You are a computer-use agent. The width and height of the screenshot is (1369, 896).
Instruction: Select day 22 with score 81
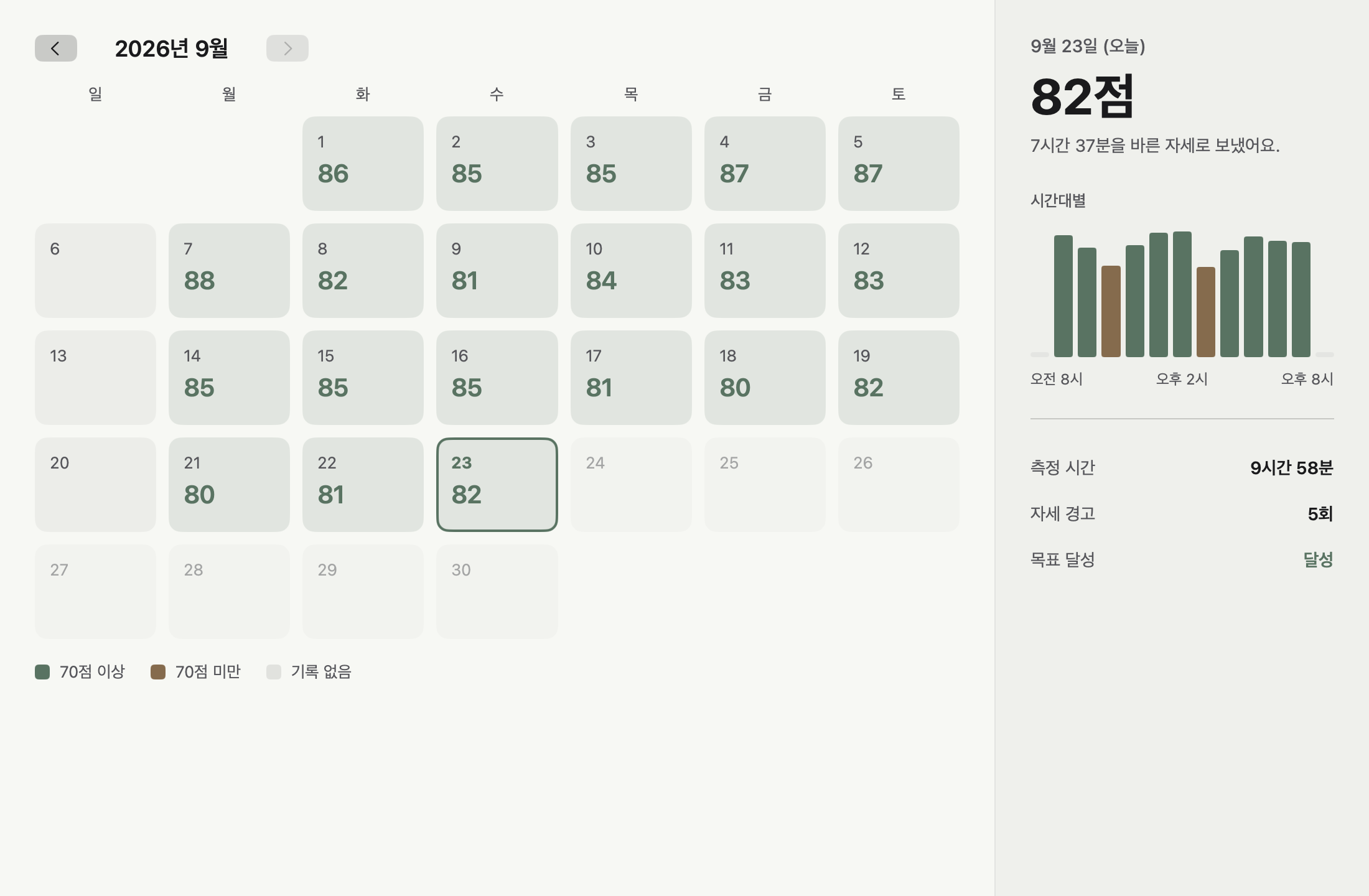click(363, 485)
